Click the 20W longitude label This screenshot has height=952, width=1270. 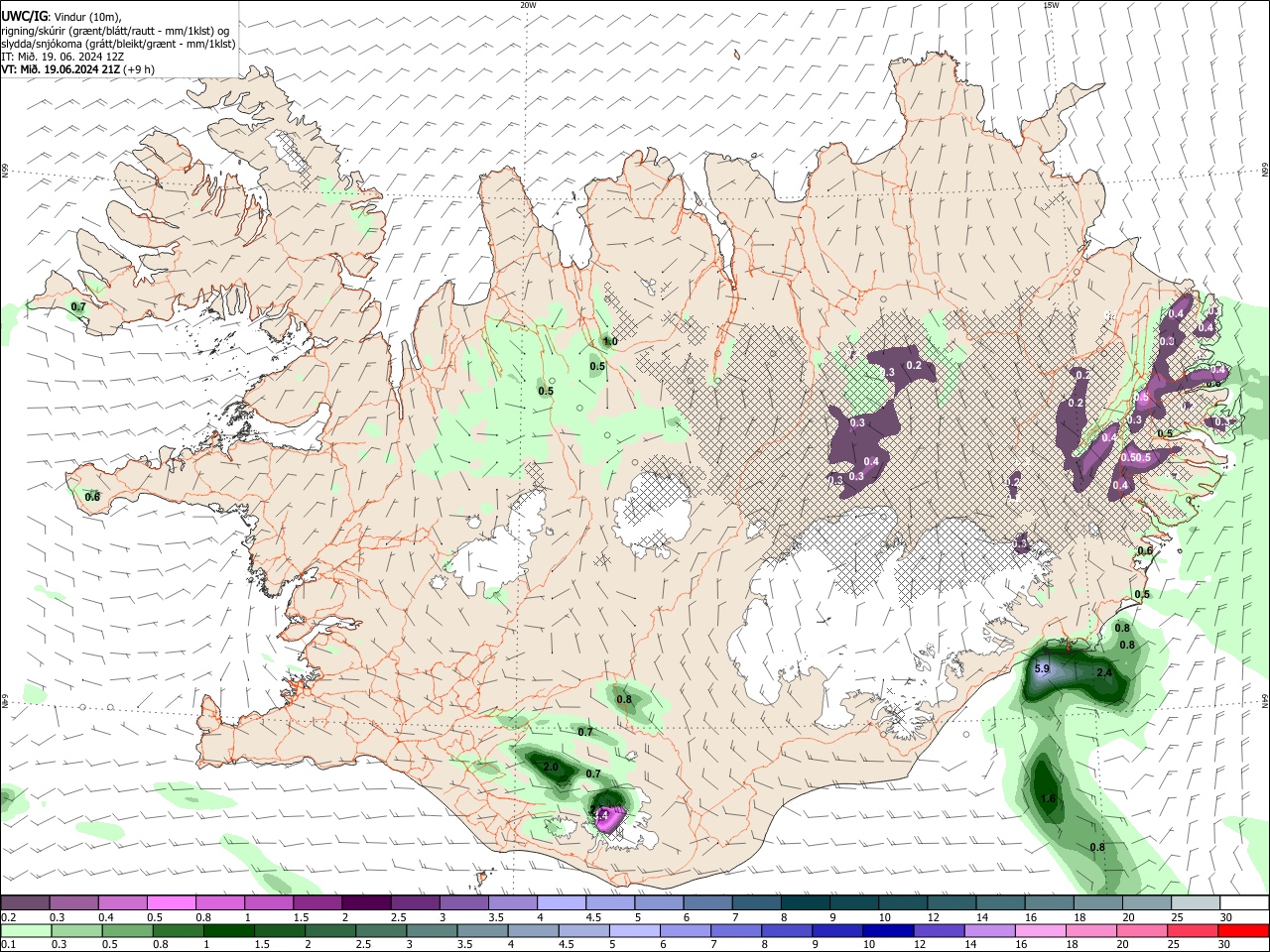528,5
